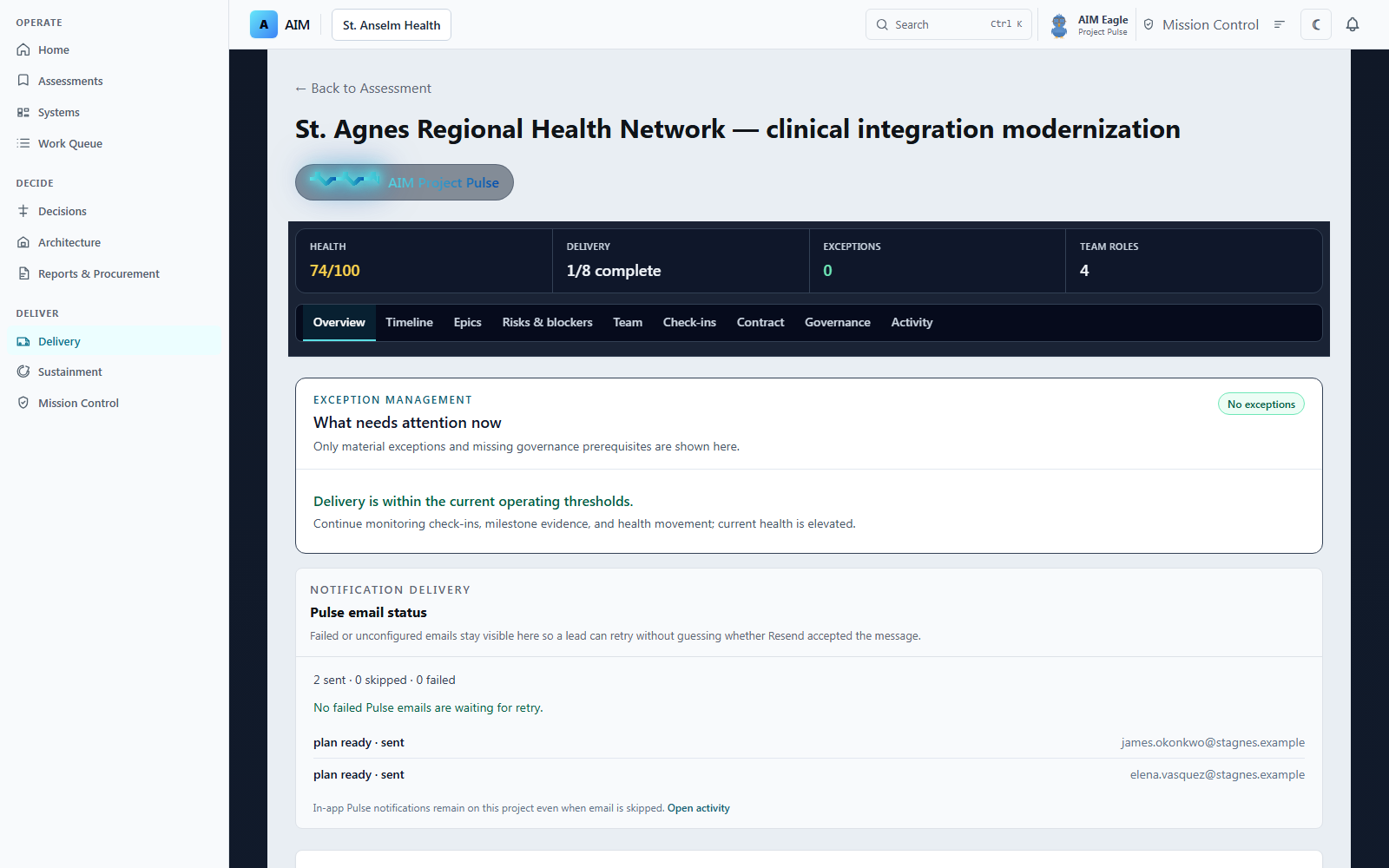1389x868 pixels.
Task: Click 'Pulse email status' heading
Action: pos(368,612)
